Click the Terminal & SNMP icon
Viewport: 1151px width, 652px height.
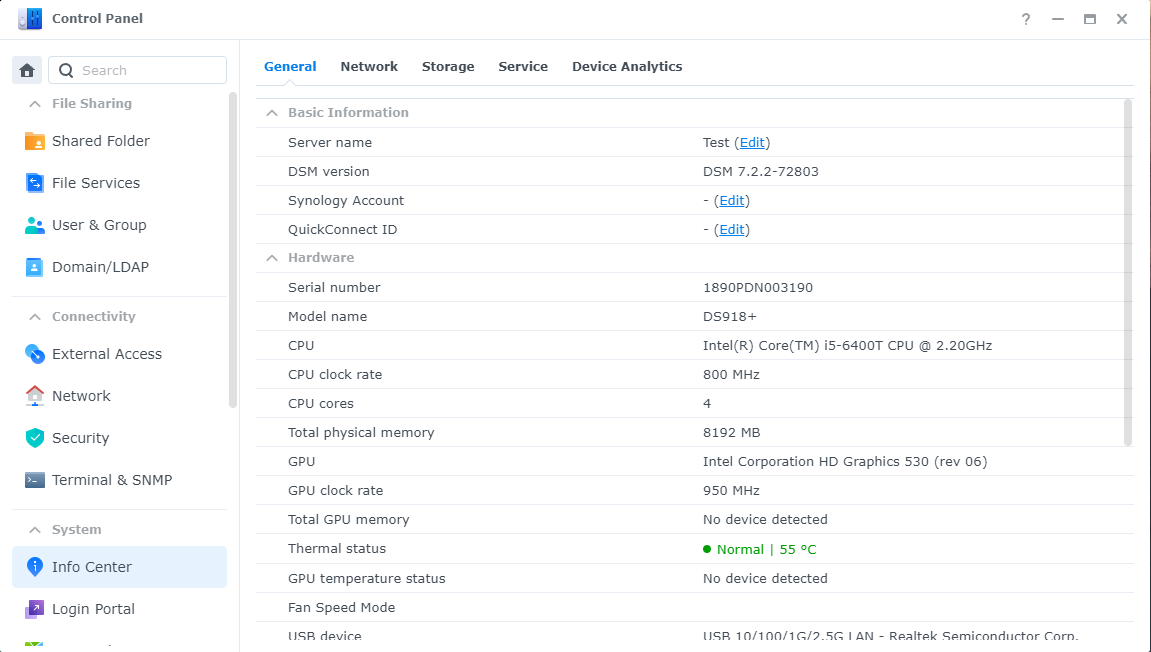tap(35, 480)
